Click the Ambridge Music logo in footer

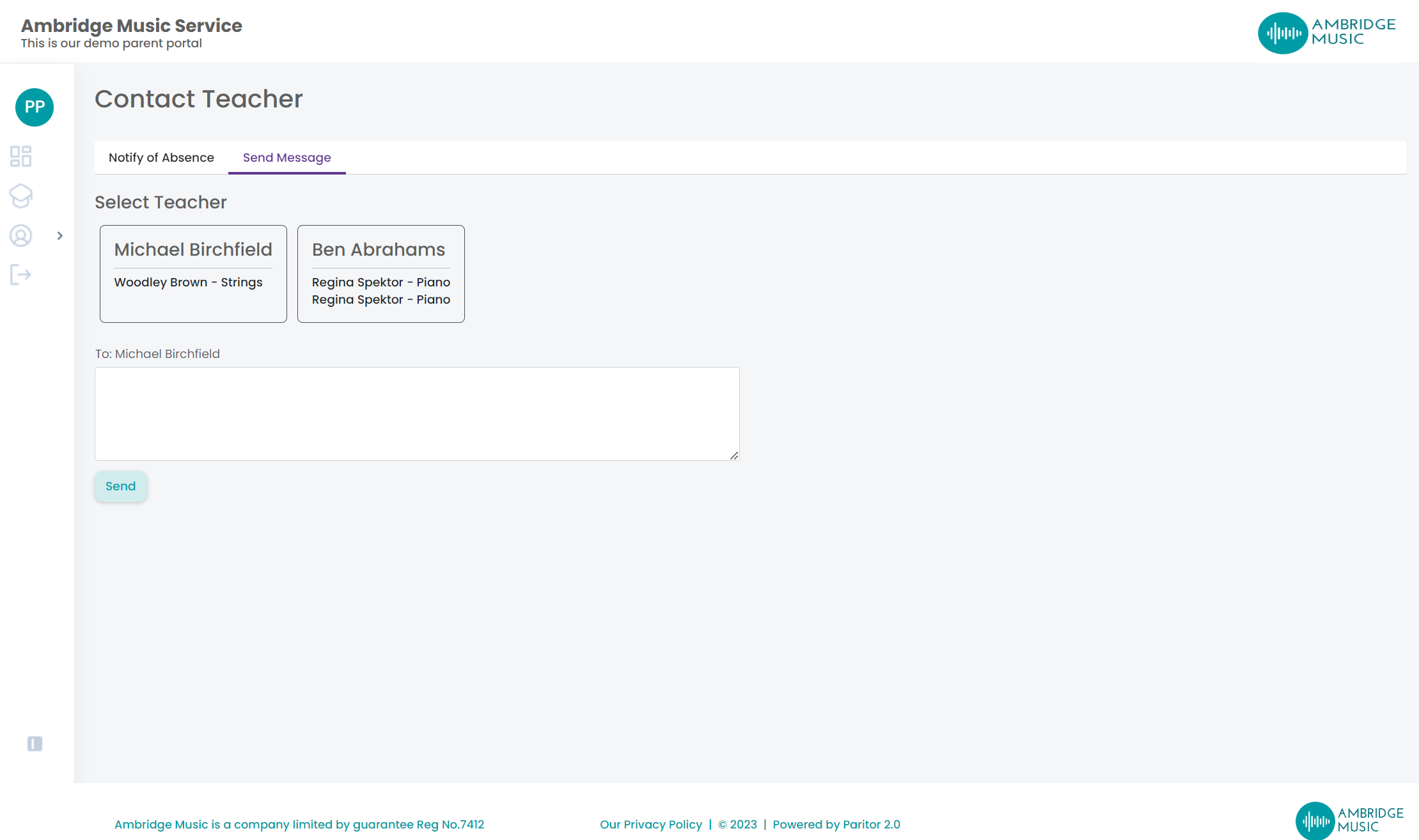coord(1349,820)
